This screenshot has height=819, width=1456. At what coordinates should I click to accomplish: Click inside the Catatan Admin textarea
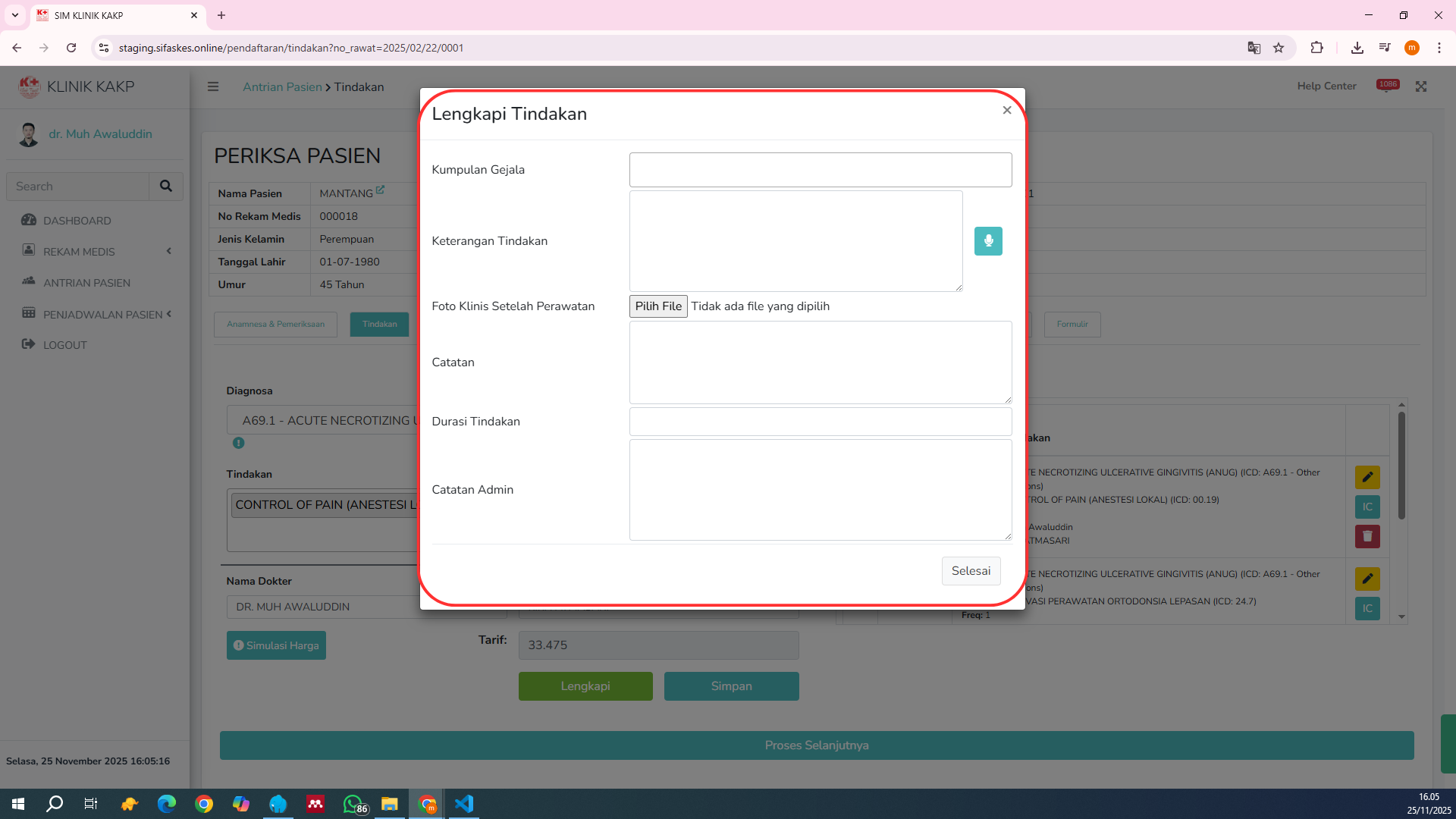(x=820, y=490)
